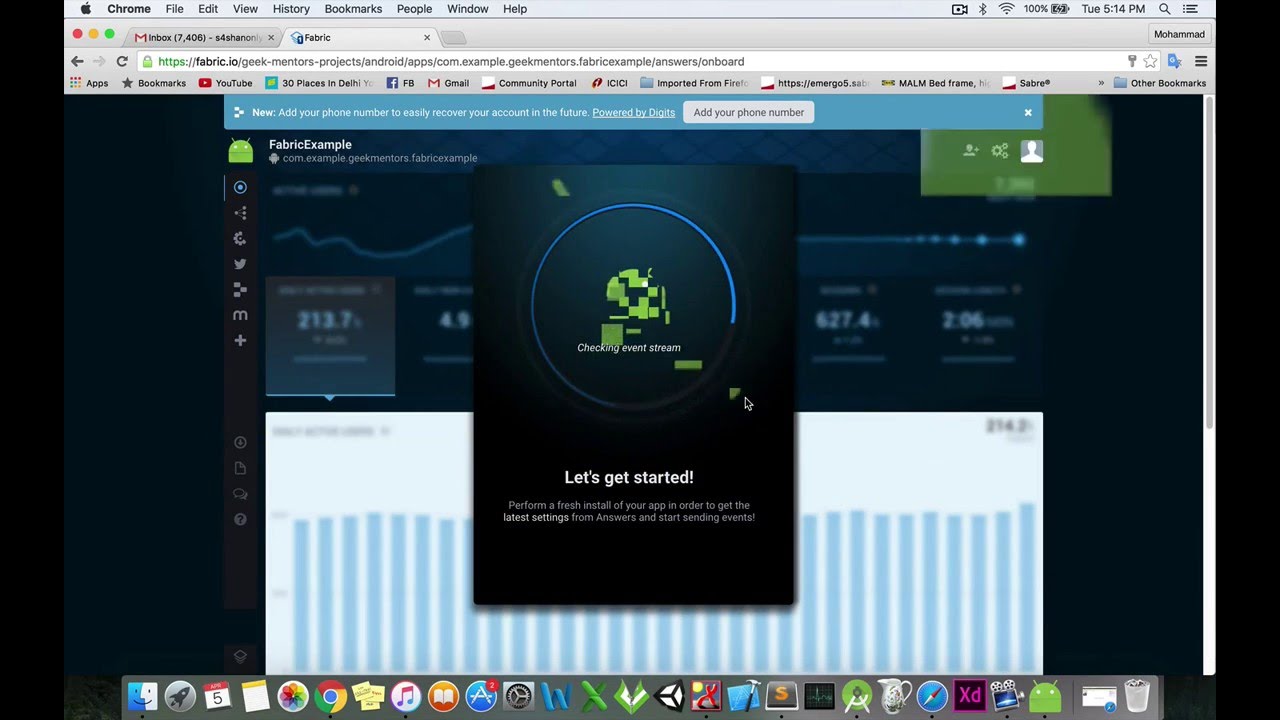Viewport: 1280px width, 720px height.
Task: Switch to the Gmail Inbox tab
Action: [x=204, y=37]
